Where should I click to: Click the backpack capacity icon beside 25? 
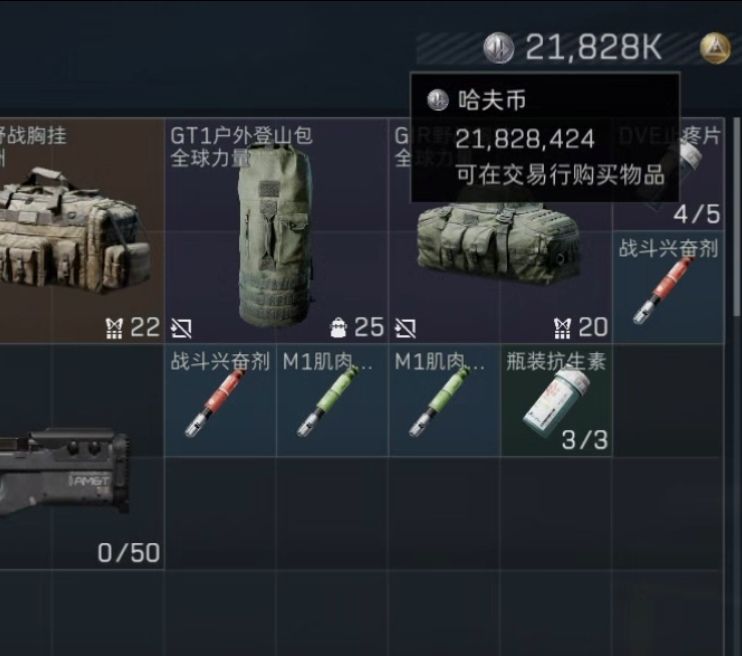[x=337, y=328]
